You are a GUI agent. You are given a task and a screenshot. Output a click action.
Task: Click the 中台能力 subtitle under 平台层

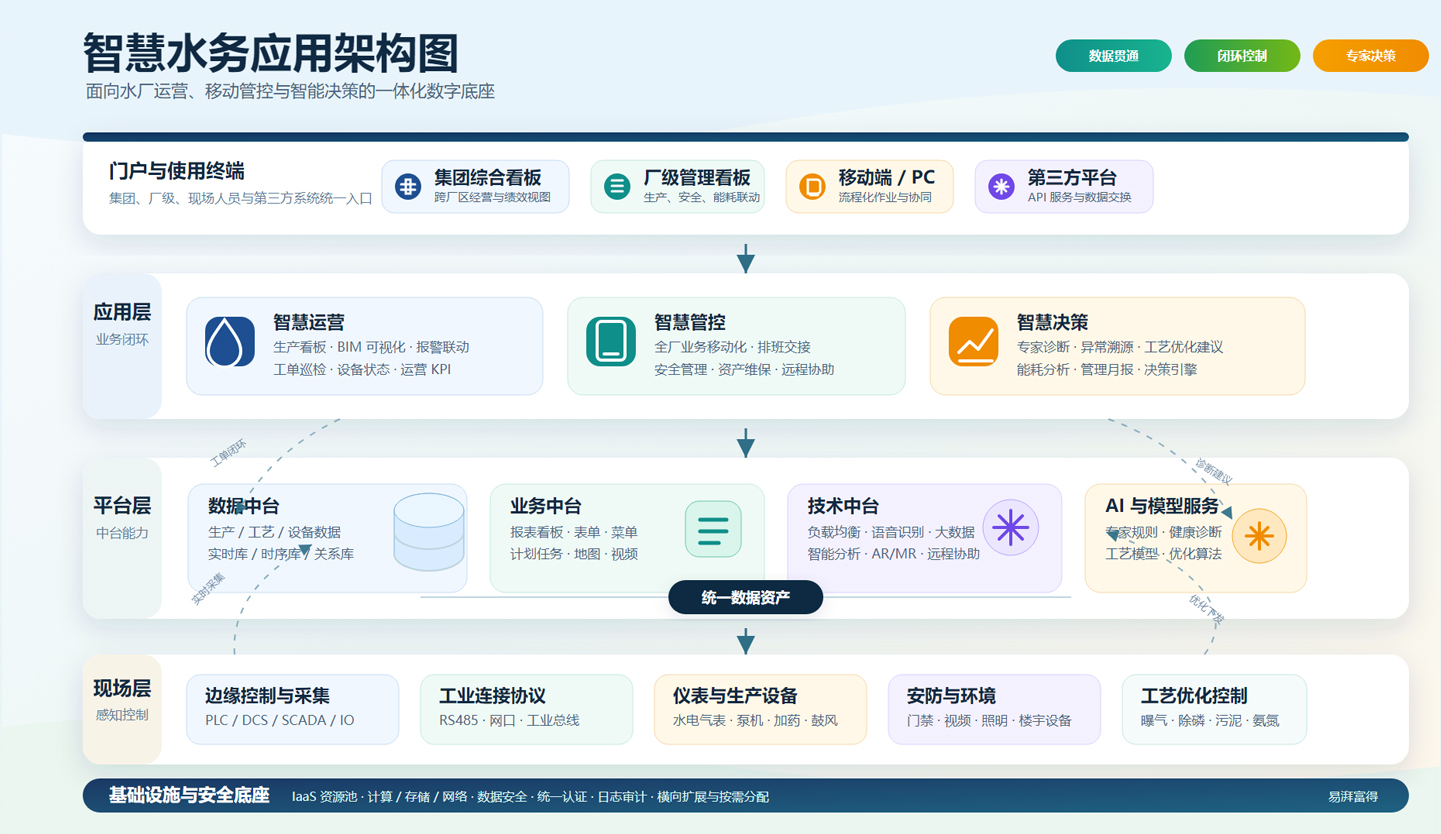pyautogui.click(x=122, y=532)
